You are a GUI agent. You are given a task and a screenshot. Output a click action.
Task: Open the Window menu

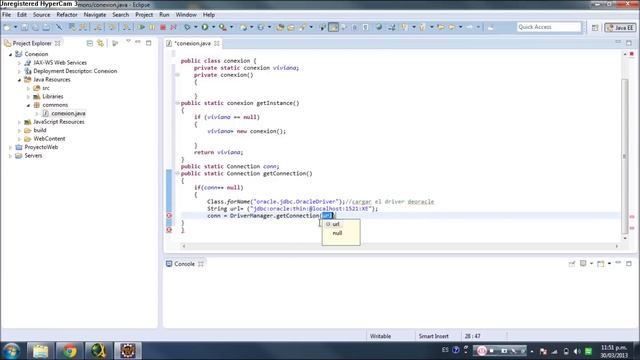[x=186, y=15]
